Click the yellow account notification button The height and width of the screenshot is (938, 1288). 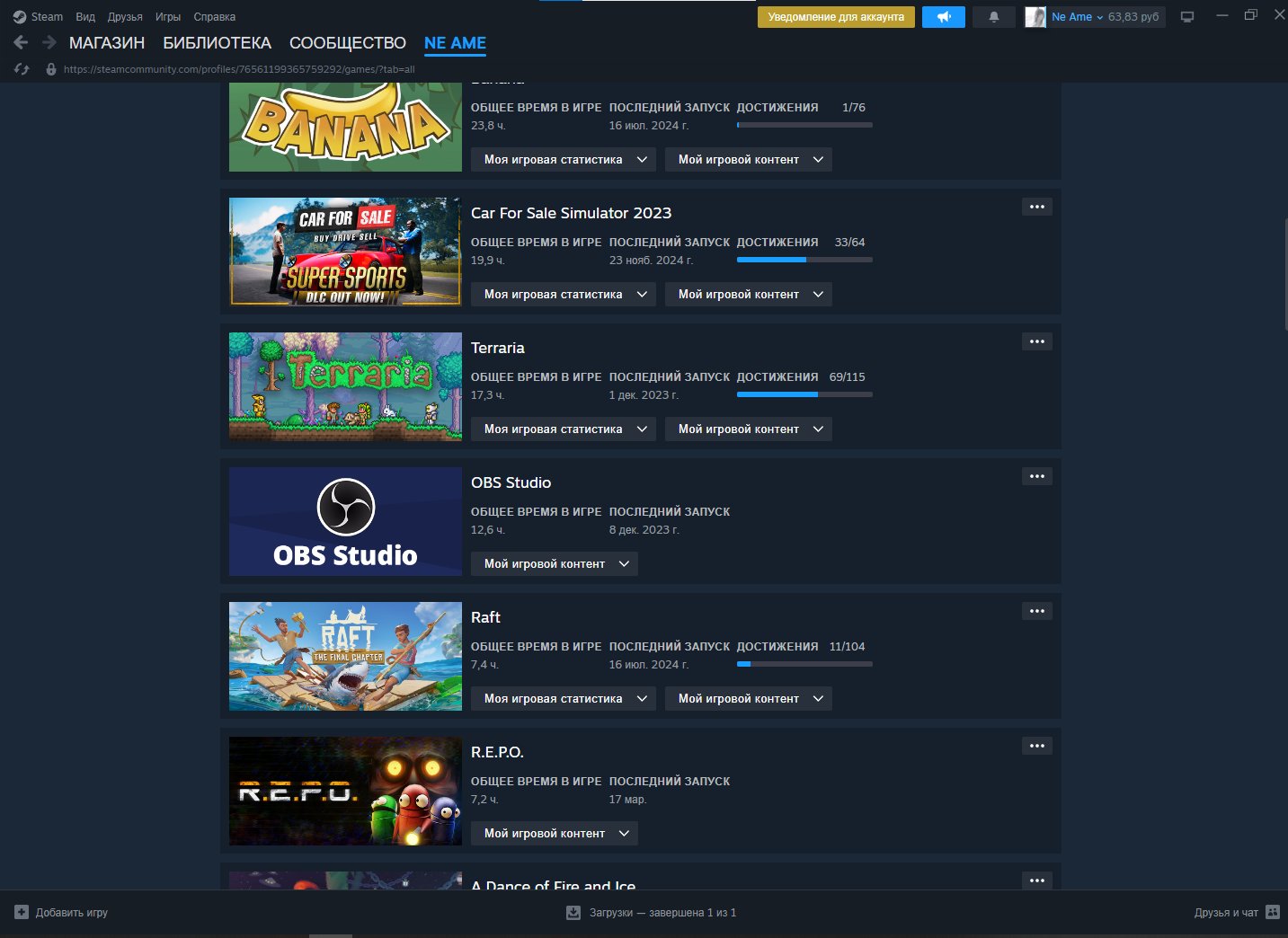coord(835,17)
